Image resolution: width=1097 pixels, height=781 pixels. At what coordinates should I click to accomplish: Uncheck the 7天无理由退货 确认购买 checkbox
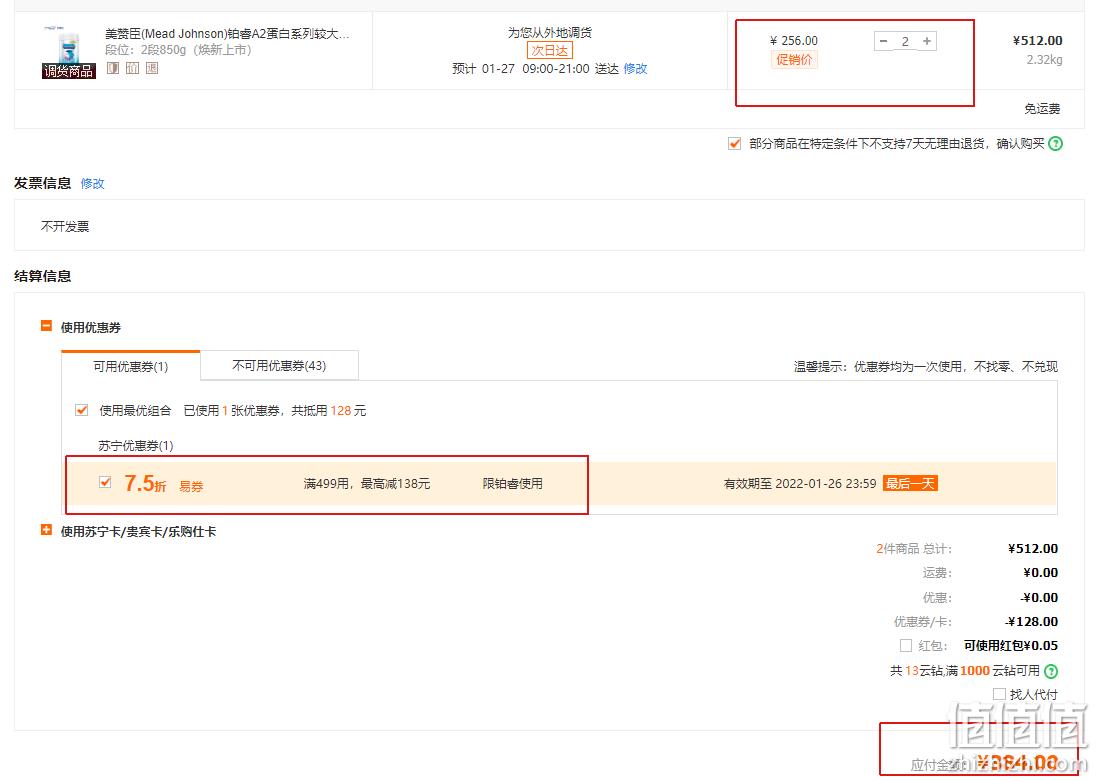734,143
